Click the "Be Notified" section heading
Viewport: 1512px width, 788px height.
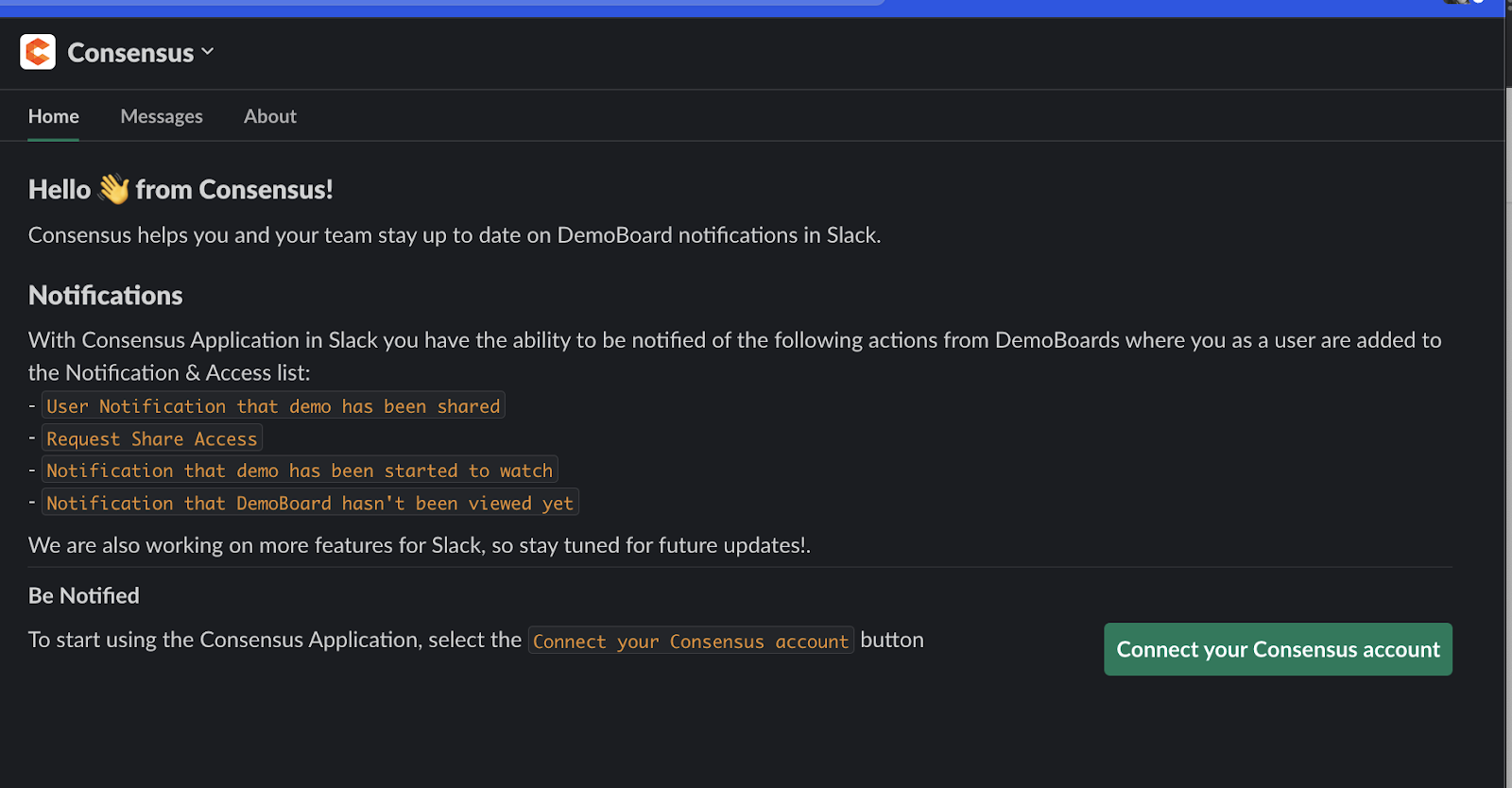84,596
